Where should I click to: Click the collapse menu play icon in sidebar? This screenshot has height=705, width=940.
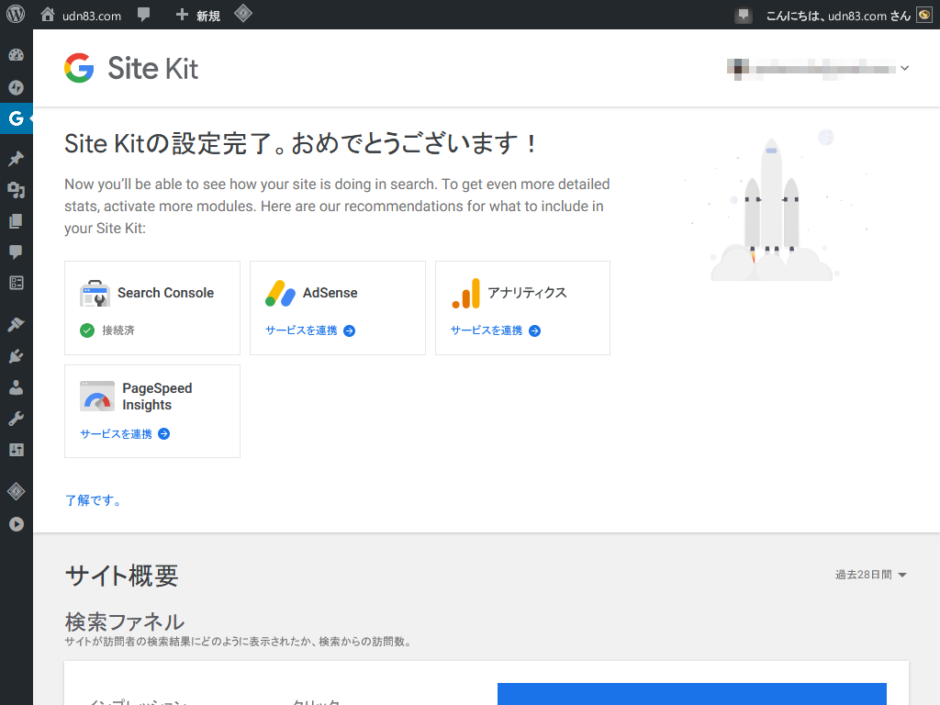click(16, 524)
